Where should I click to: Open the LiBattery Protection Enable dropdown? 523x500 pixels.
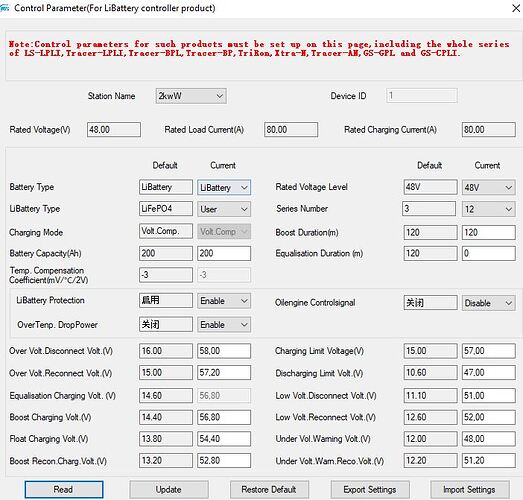pos(224,301)
